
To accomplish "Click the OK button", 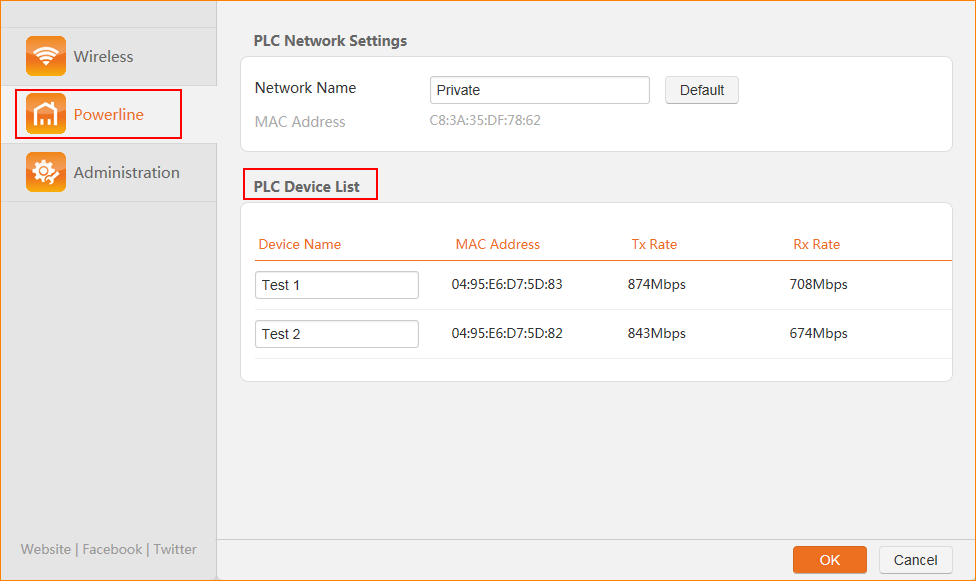I will click(x=830, y=560).
